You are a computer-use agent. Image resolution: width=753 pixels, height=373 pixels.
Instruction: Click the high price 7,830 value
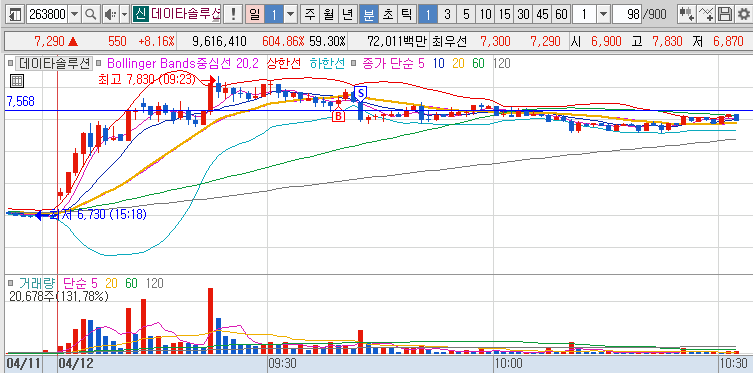[x=667, y=41]
